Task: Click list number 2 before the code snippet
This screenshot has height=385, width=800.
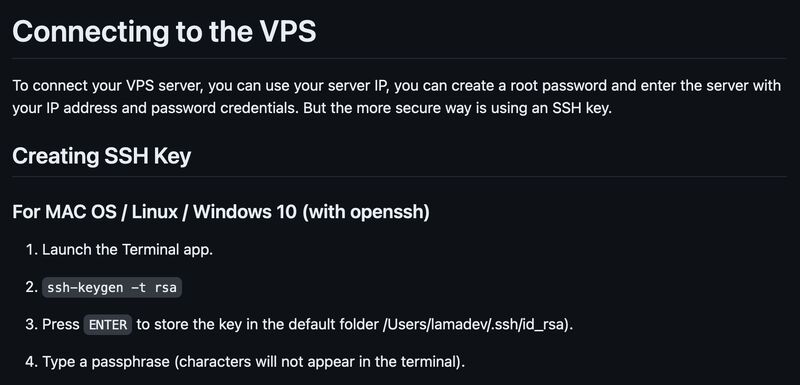Action: pos(32,288)
